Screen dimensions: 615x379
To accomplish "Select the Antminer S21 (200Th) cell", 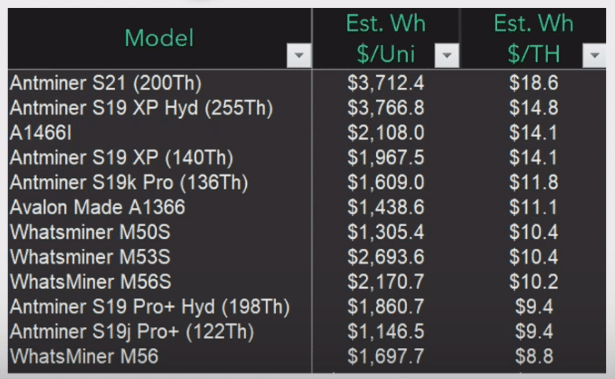I will 160,83.
